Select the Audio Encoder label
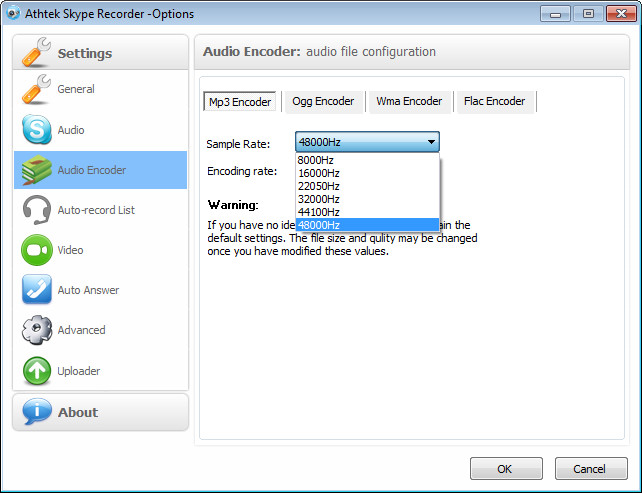Image resolution: width=642 pixels, height=493 pixels. click(x=92, y=170)
